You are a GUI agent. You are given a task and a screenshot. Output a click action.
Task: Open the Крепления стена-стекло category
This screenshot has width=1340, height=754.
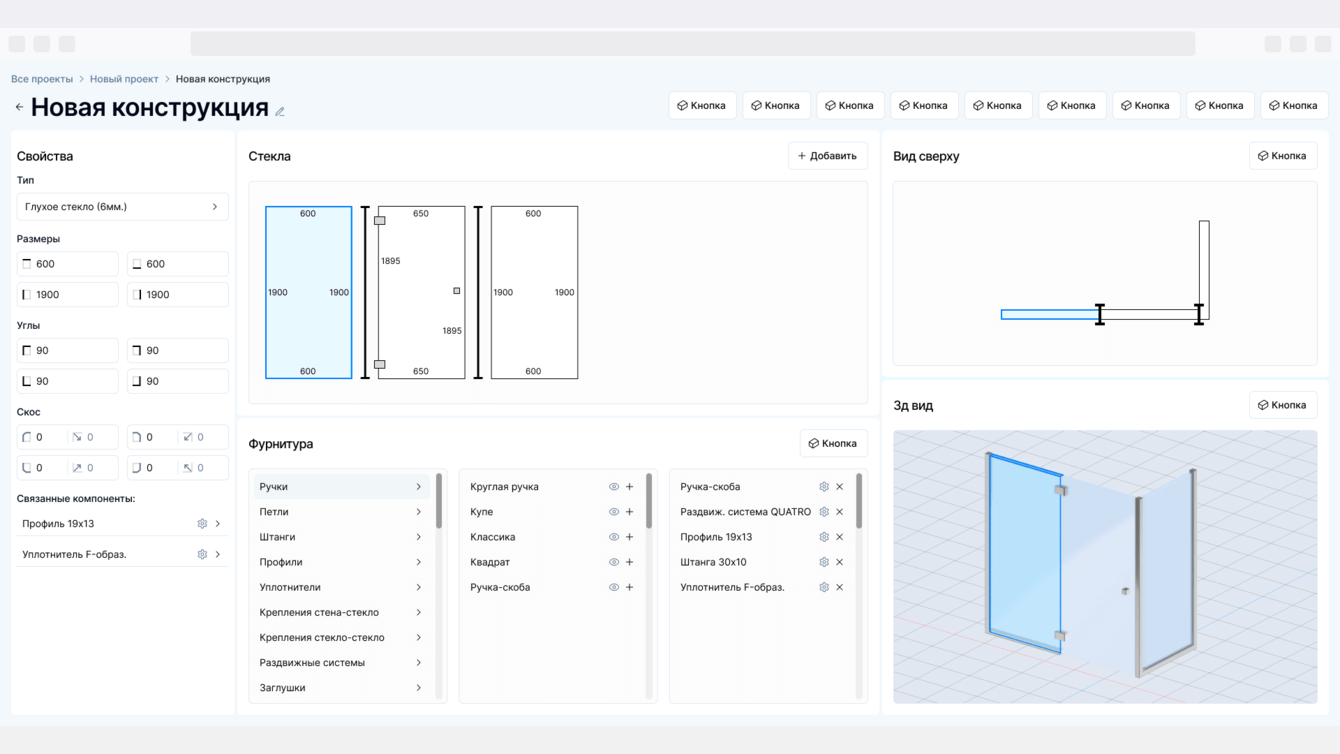341,612
